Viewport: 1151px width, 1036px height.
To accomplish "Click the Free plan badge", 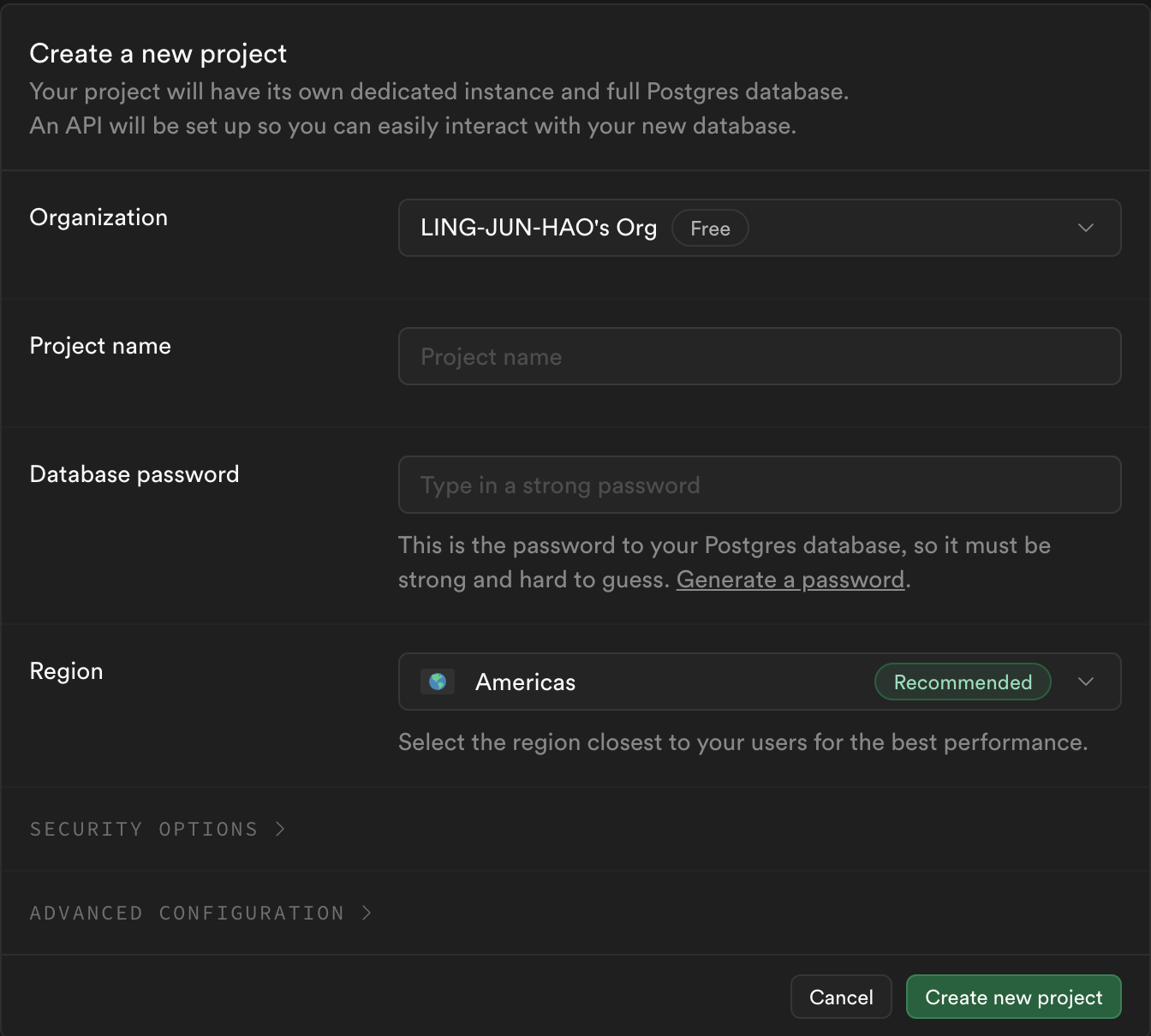I will [710, 229].
